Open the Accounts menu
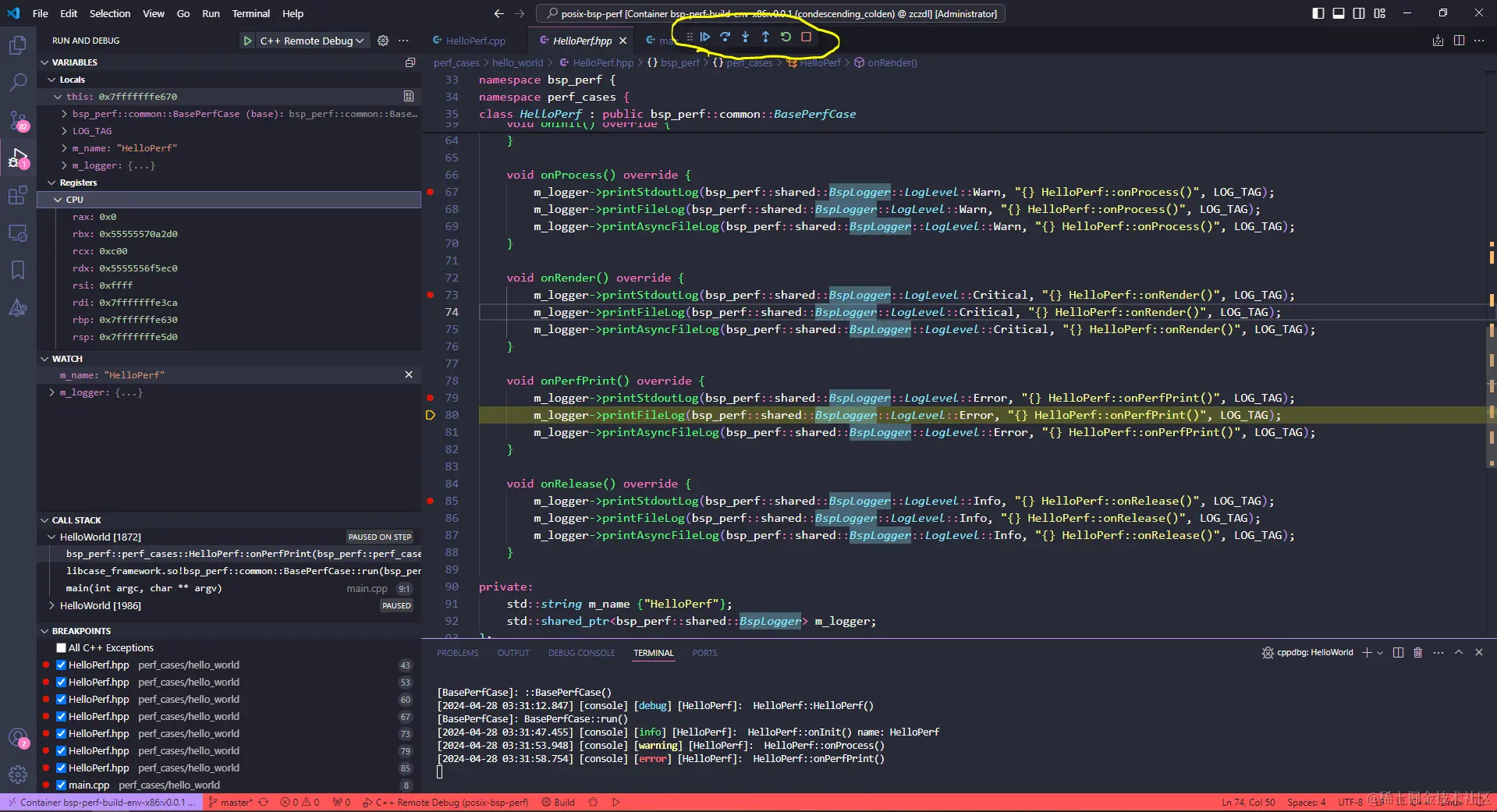The width and height of the screenshot is (1497, 812). 18,737
